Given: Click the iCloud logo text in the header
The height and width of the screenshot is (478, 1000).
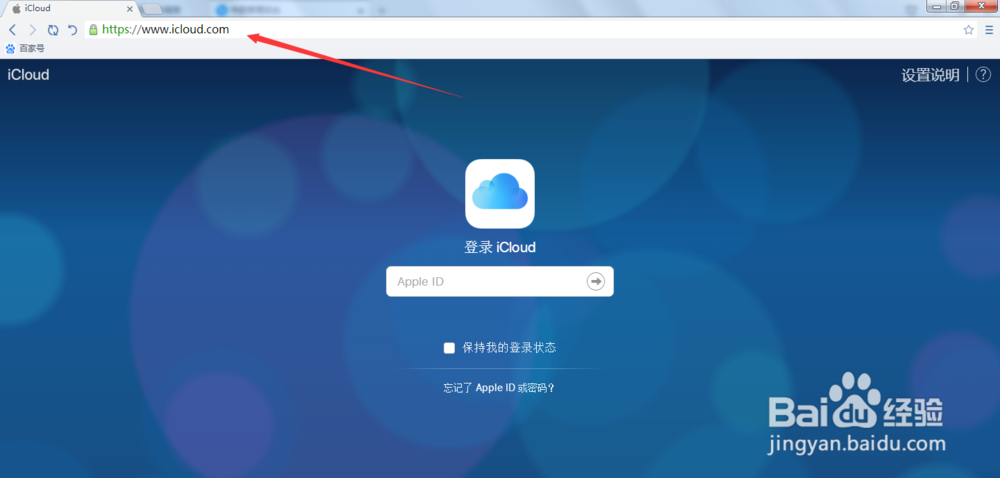Looking at the screenshot, I should click(x=28, y=75).
